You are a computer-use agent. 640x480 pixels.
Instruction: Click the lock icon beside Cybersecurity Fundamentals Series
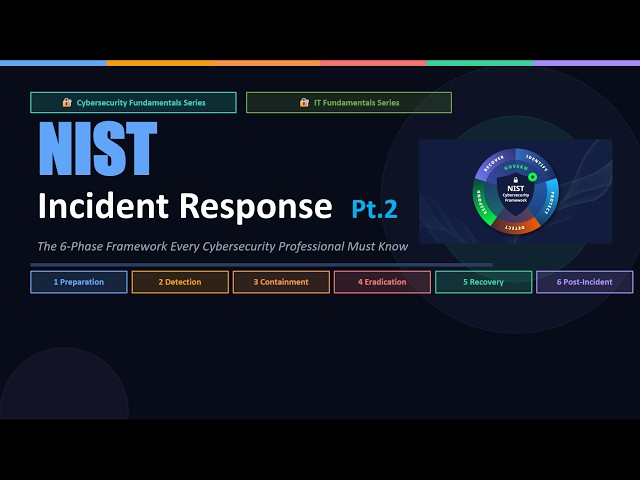[x=67, y=102]
